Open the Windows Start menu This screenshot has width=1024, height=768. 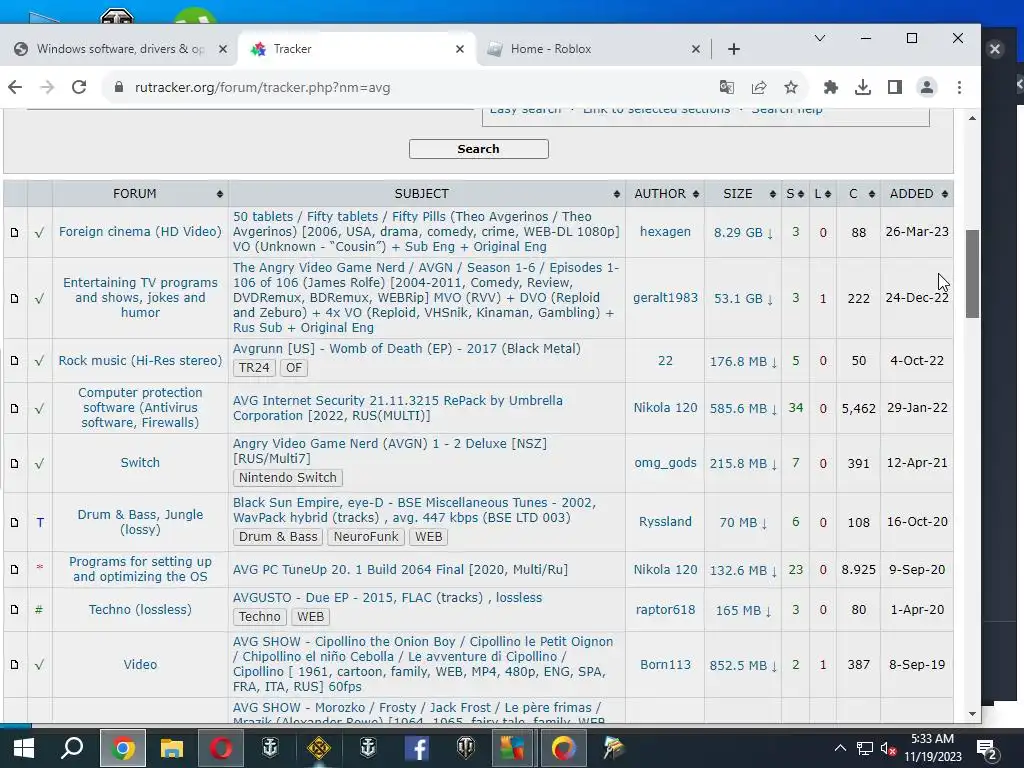tap(24, 748)
